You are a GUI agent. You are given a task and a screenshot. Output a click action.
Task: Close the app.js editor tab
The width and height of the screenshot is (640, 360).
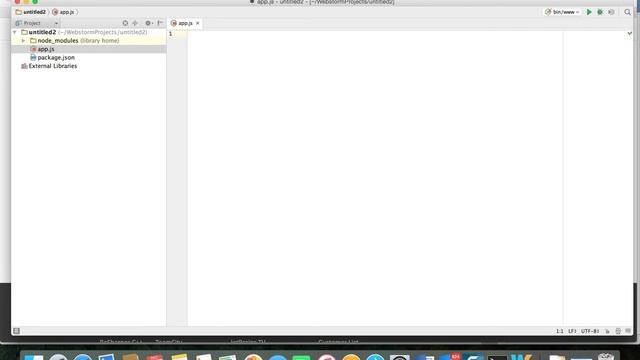click(x=198, y=23)
